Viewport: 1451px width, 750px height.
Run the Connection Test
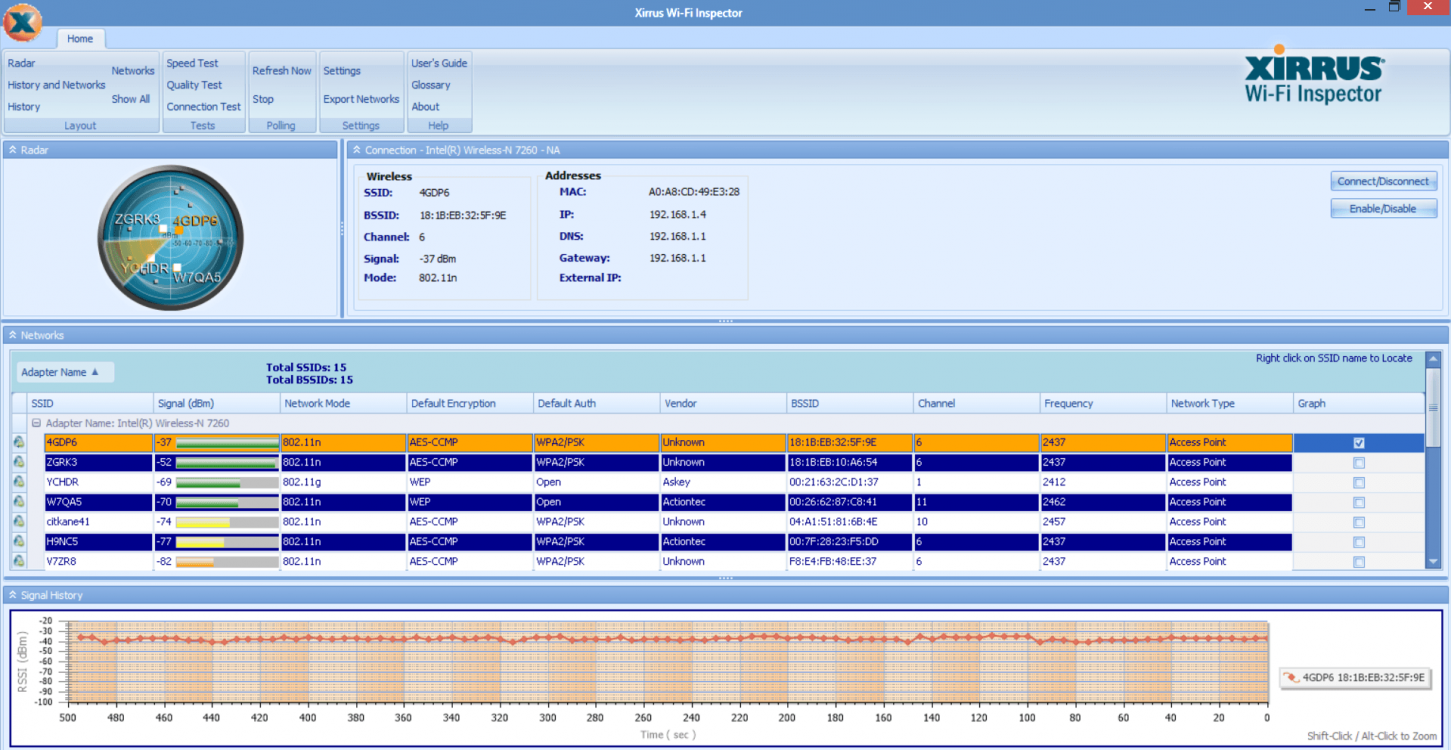204,107
